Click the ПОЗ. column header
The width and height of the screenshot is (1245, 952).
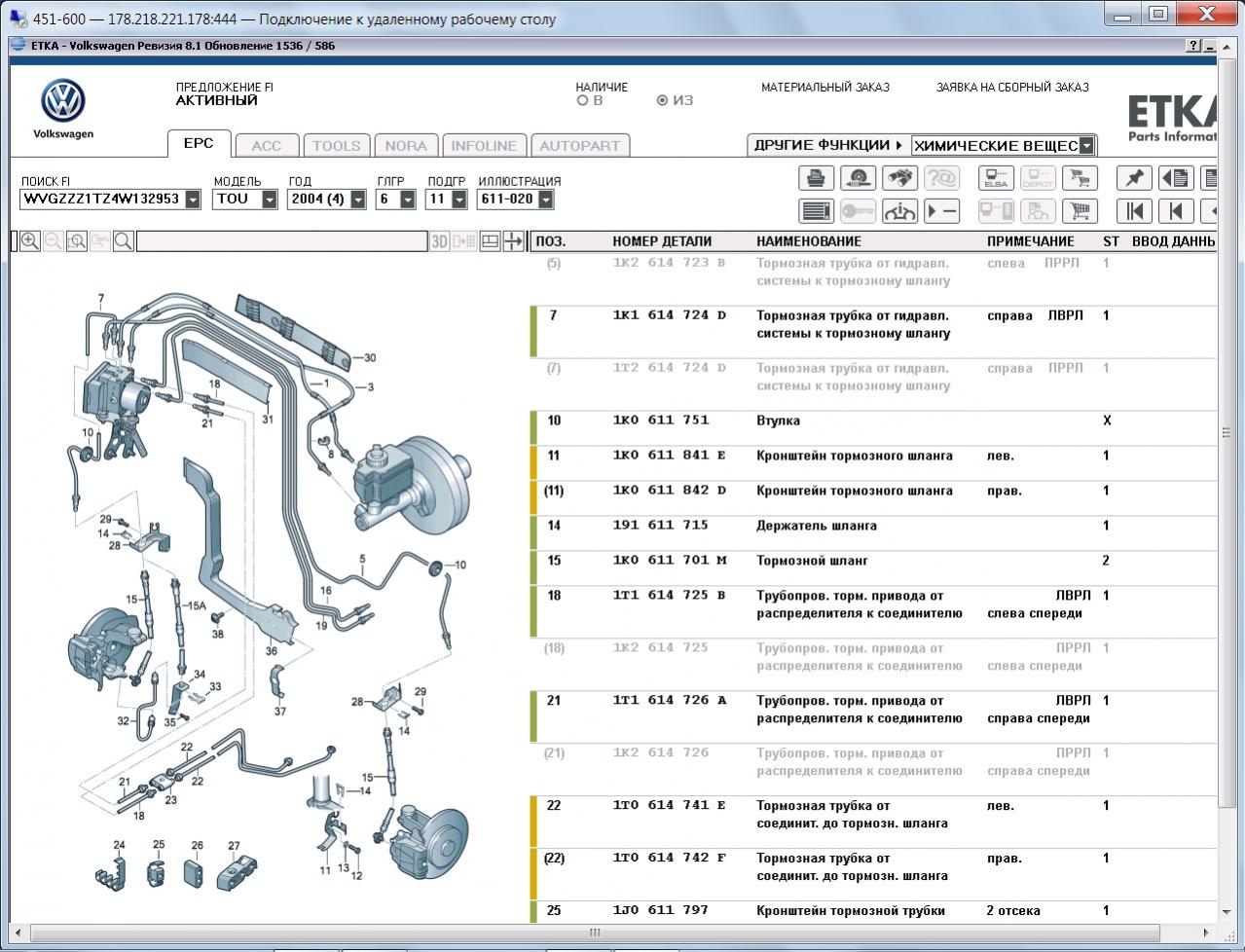coord(550,241)
